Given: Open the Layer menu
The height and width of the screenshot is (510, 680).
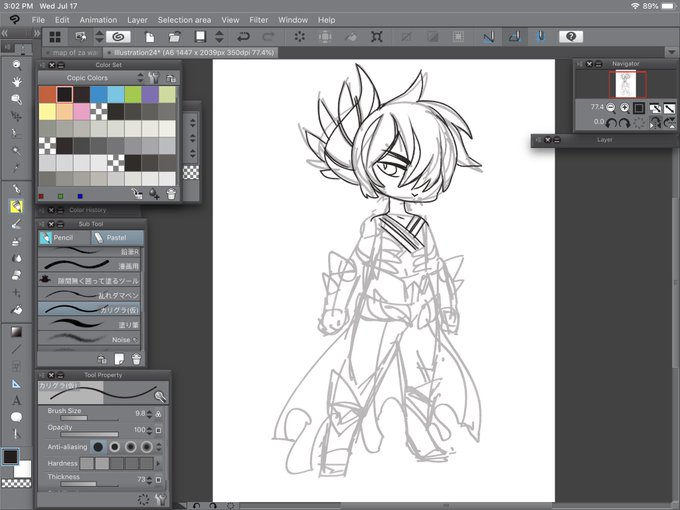Looking at the screenshot, I should click(x=137, y=20).
